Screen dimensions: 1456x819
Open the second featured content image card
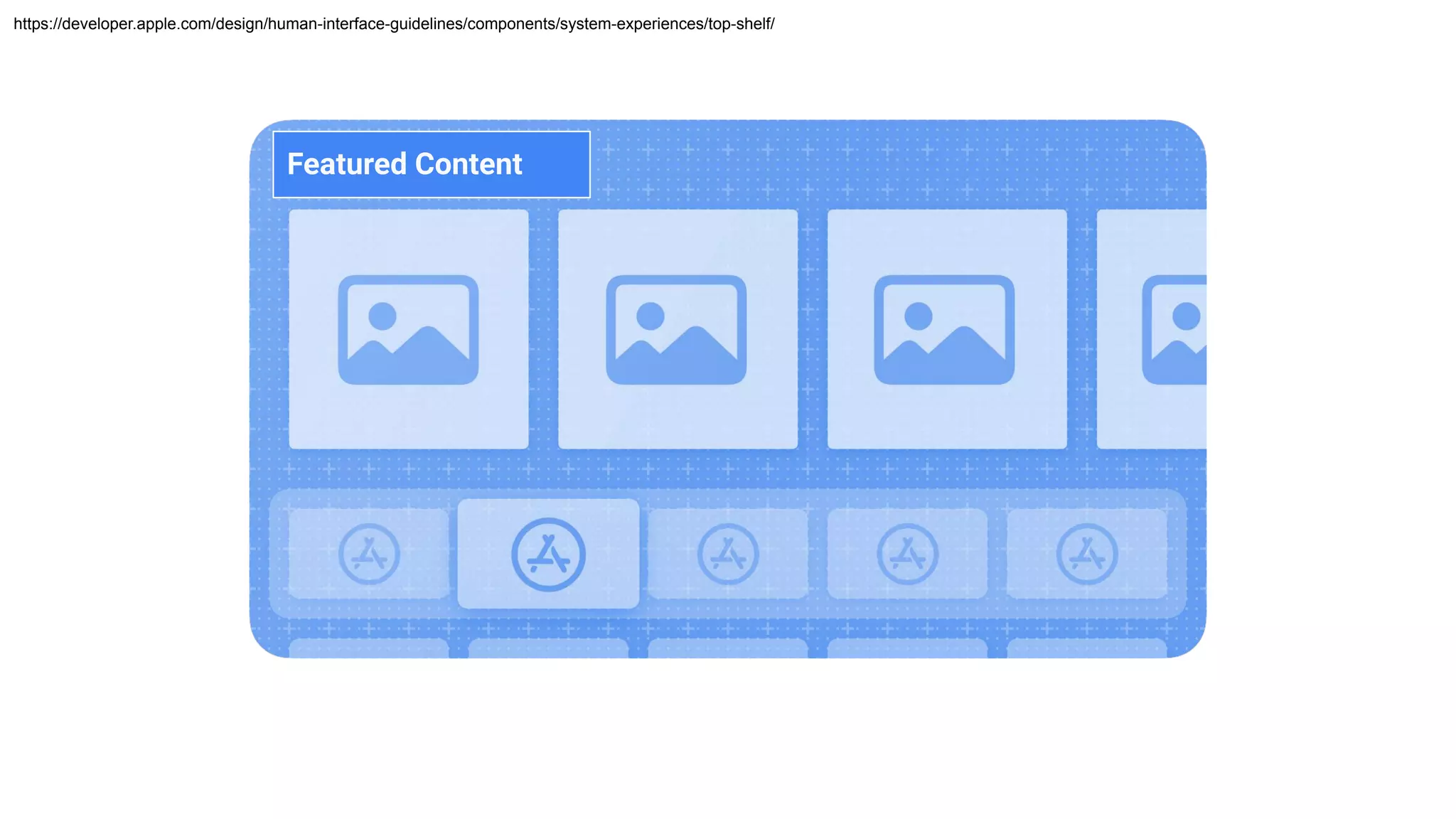point(678,329)
